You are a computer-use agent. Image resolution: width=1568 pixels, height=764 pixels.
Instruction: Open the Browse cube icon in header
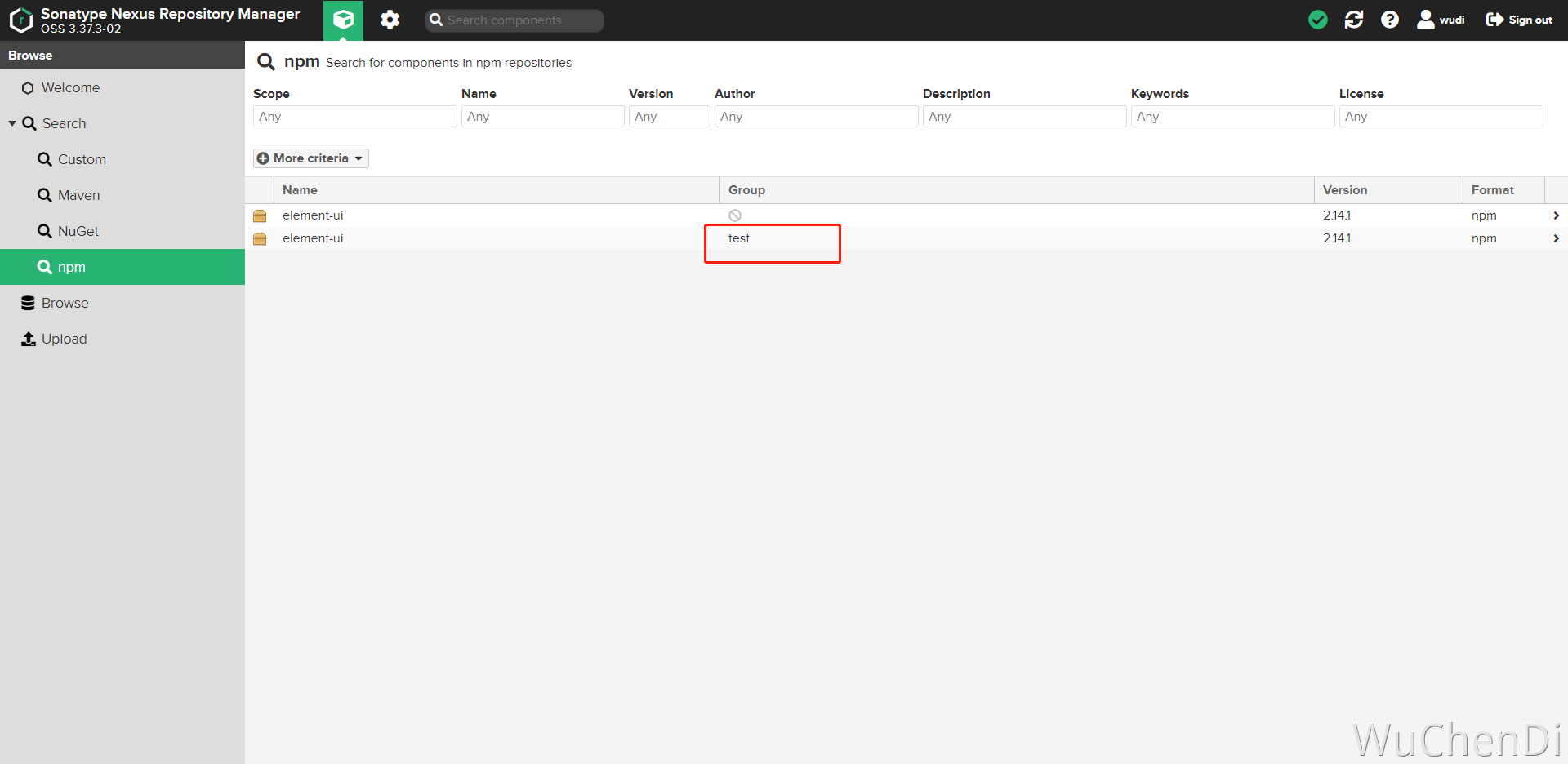(343, 20)
